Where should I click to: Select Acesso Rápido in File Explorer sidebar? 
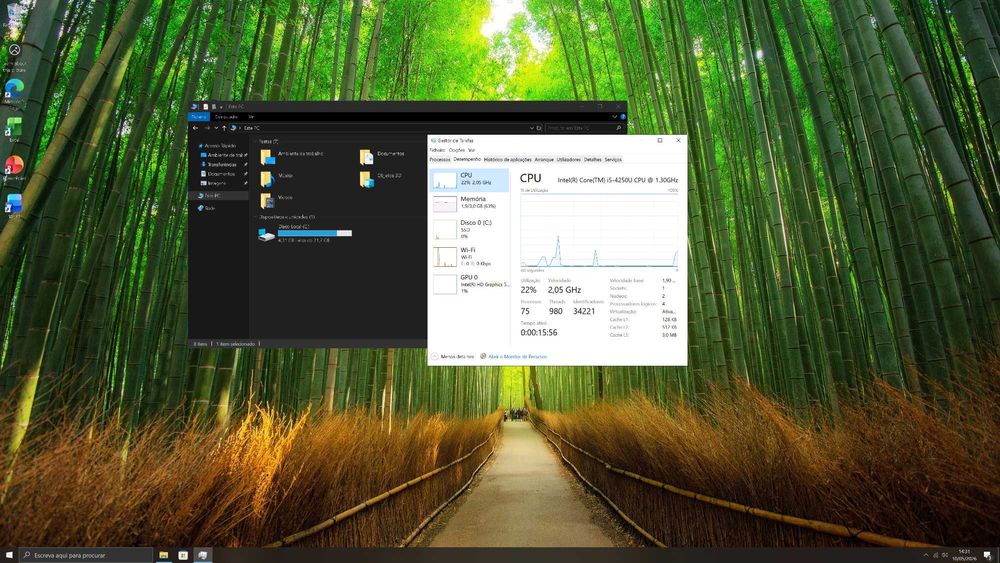click(217, 145)
